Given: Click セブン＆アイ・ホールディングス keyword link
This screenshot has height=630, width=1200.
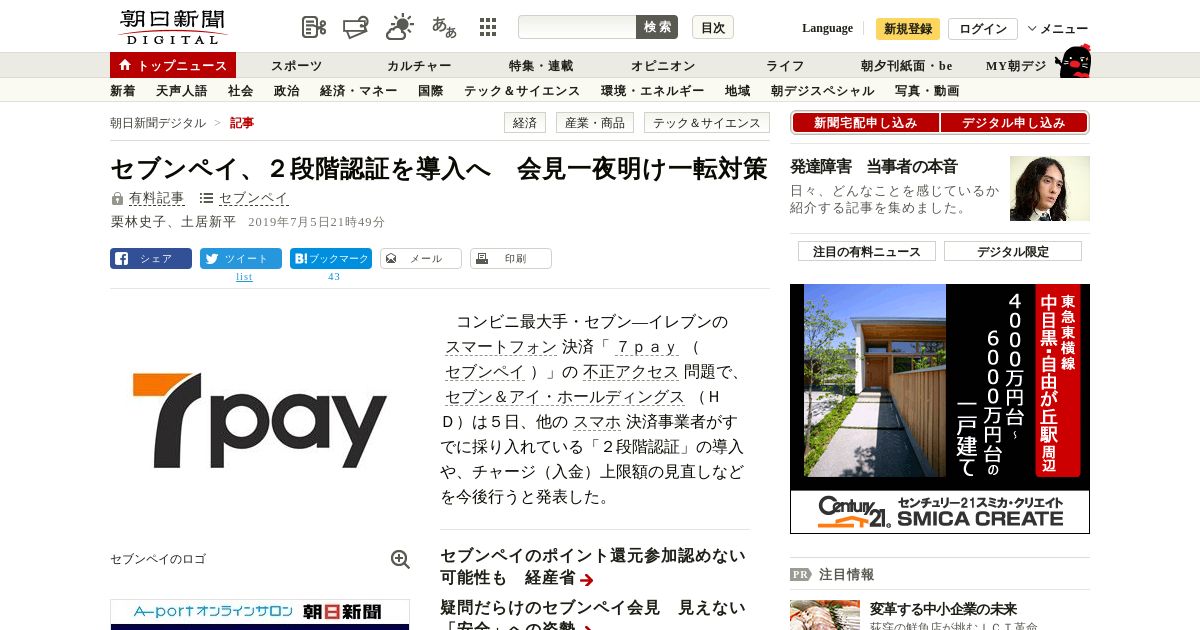Looking at the screenshot, I should point(565,397).
